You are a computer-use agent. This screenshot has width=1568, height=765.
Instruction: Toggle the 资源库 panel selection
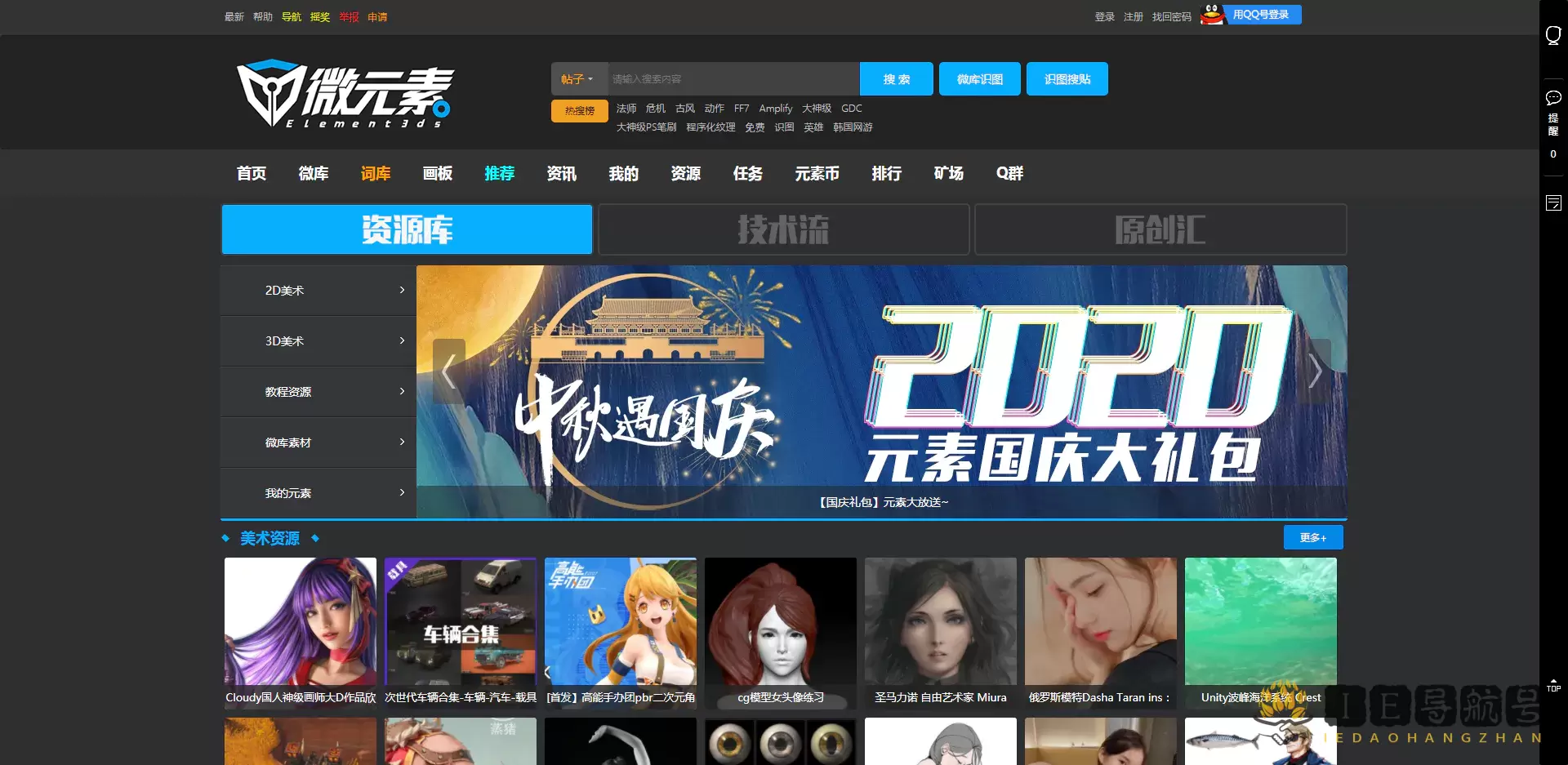click(406, 229)
